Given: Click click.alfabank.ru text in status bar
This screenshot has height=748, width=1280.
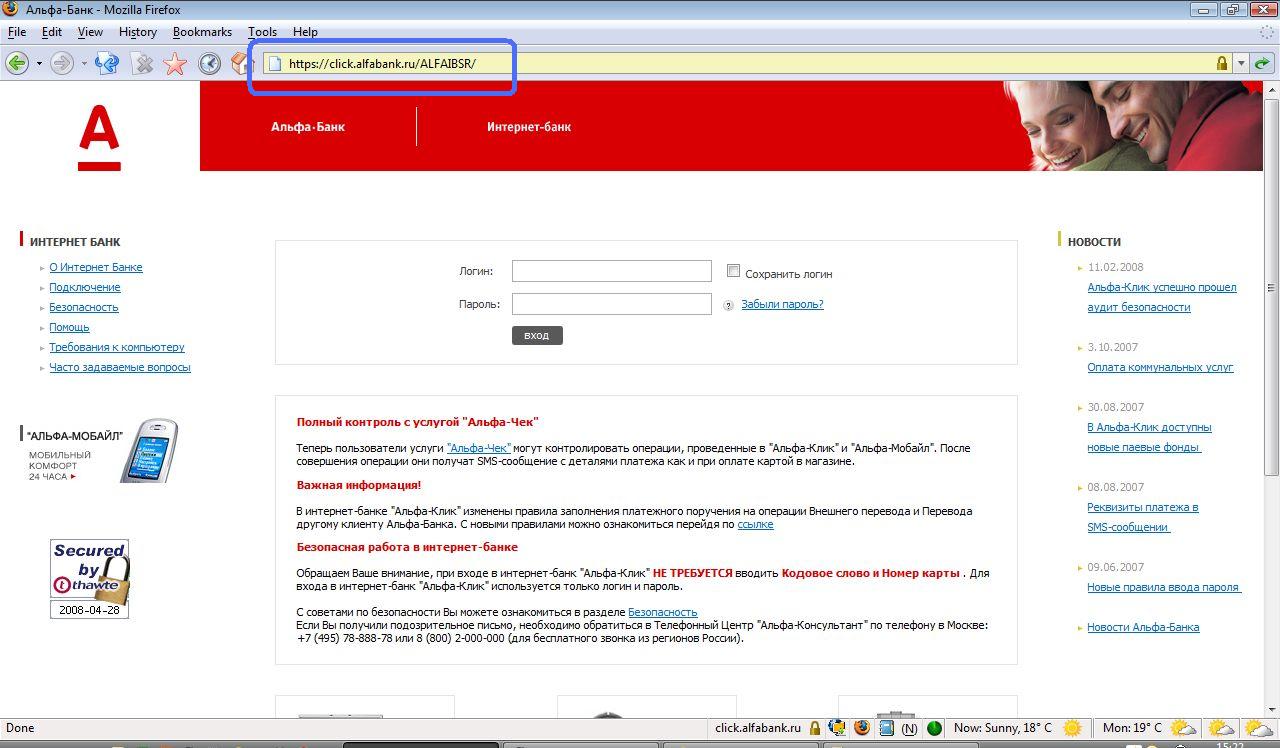Looking at the screenshot, I should 758,728.
